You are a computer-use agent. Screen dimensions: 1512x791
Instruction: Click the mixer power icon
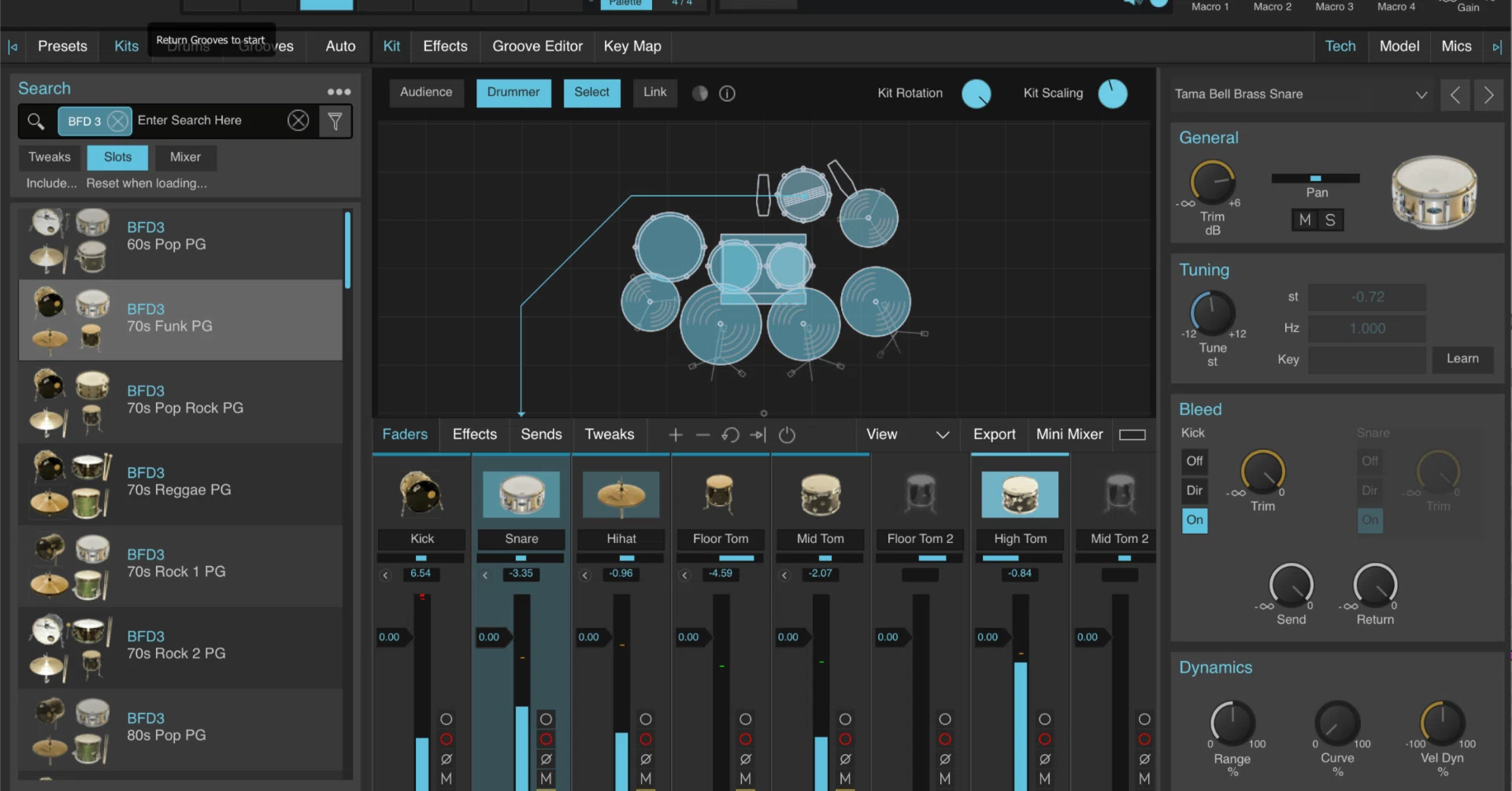click(787, 434)
